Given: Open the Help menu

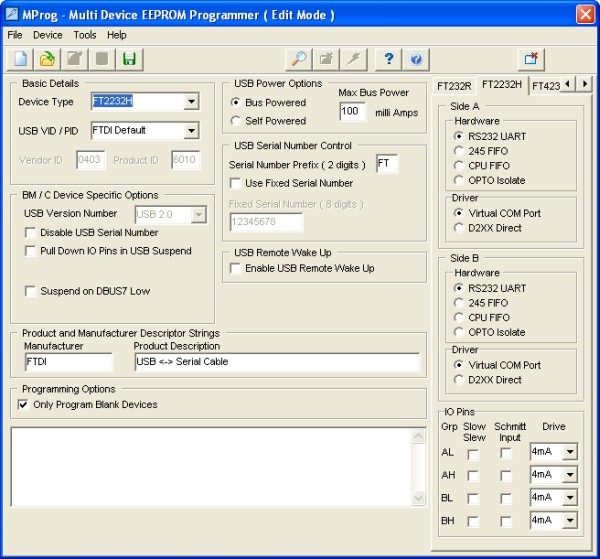Looking at the screenshot, I should click(x=117, y=35).
